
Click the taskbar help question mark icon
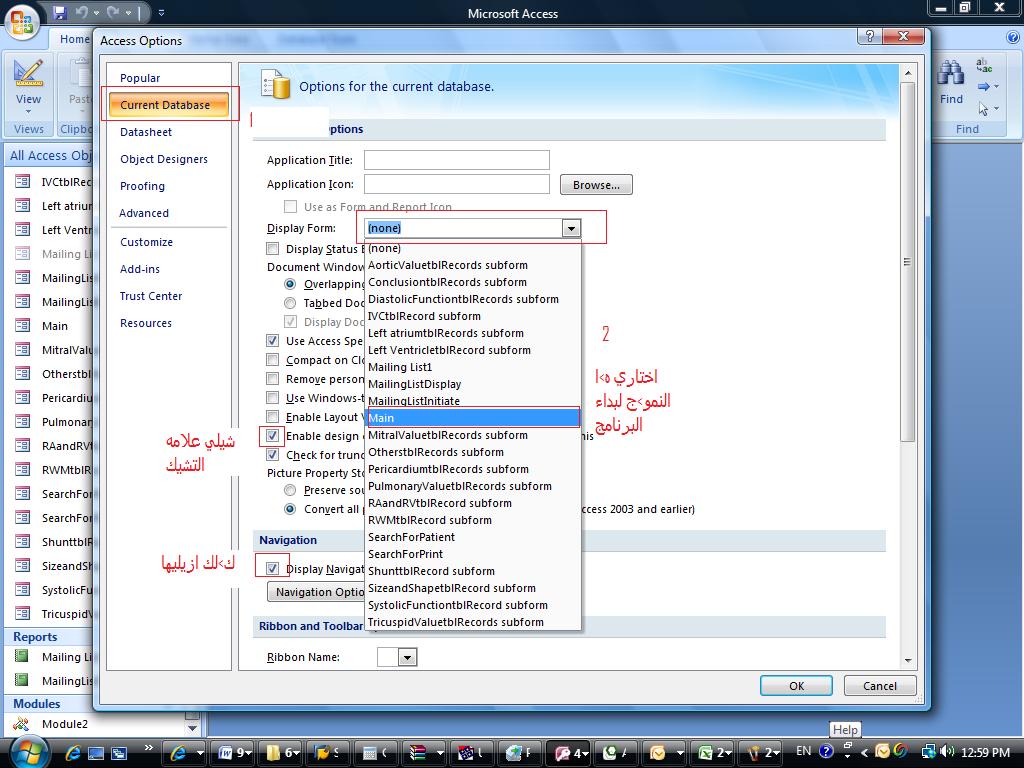click(x=826, y=752)
